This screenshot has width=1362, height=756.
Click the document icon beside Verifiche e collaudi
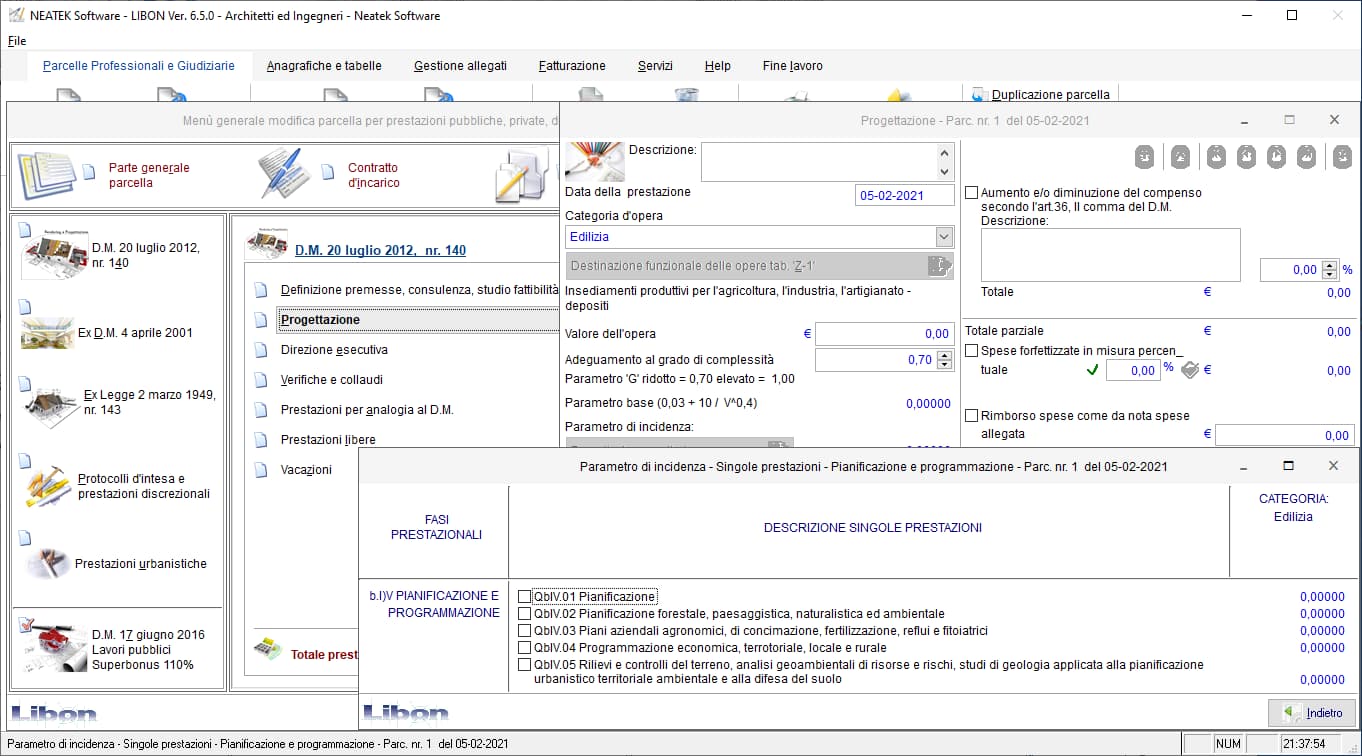(x=261, y=380)
